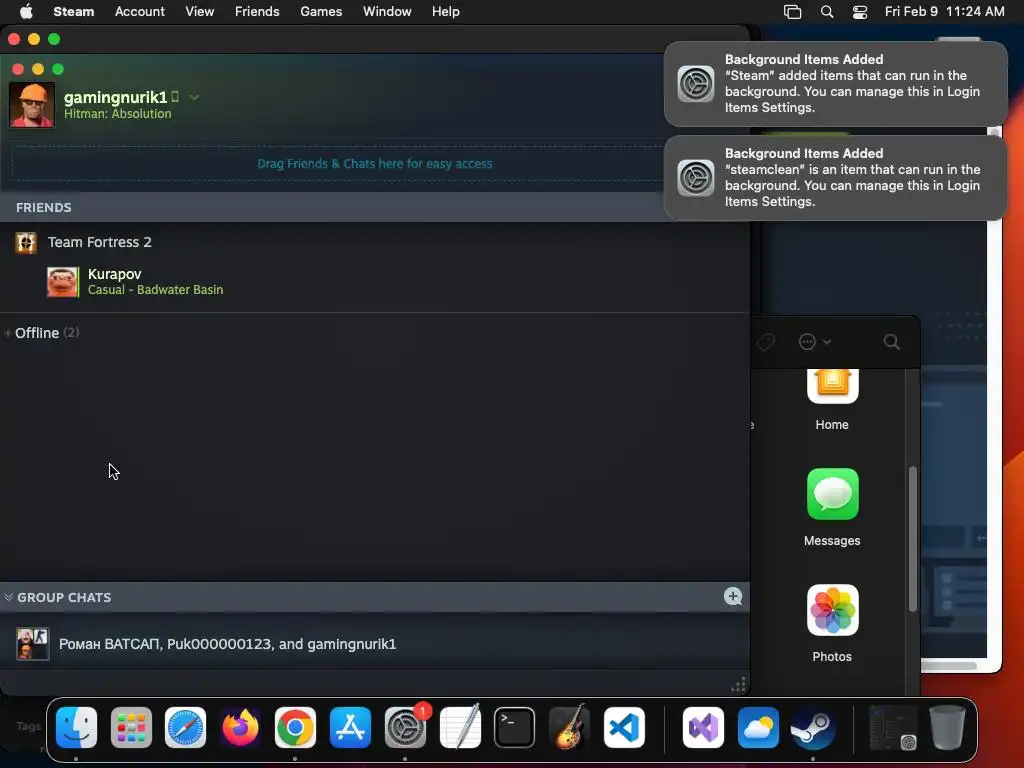Click the Finder window vertical scrollbar
This screenshot has height=768, width=1024.
[912, 539]
